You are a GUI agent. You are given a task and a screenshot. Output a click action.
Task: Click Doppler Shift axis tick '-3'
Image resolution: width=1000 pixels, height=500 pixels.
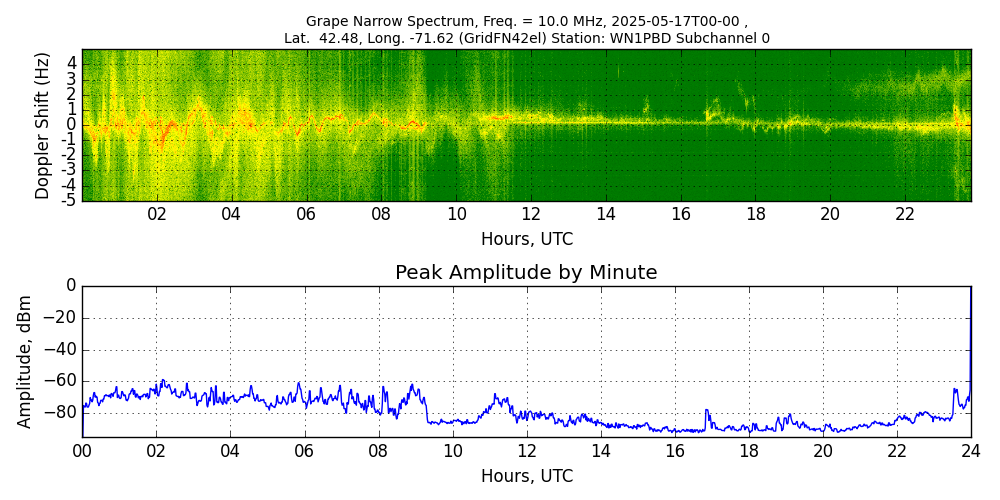click(x=70, y=170)
